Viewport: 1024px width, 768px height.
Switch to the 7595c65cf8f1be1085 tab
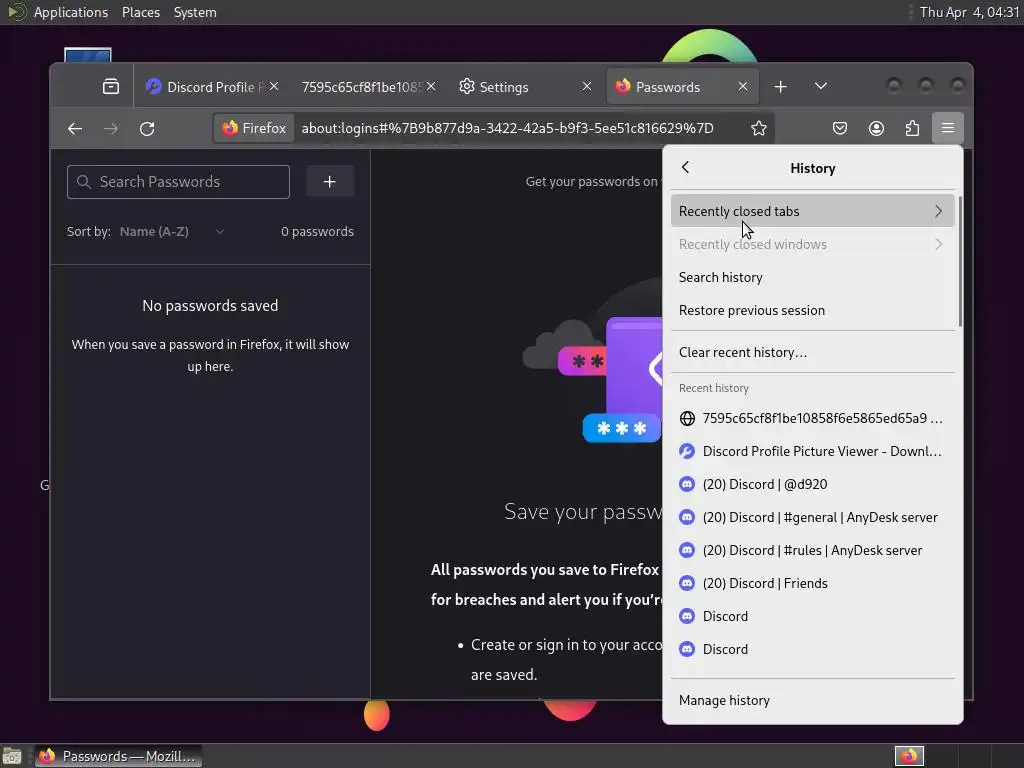pos(361,87)
